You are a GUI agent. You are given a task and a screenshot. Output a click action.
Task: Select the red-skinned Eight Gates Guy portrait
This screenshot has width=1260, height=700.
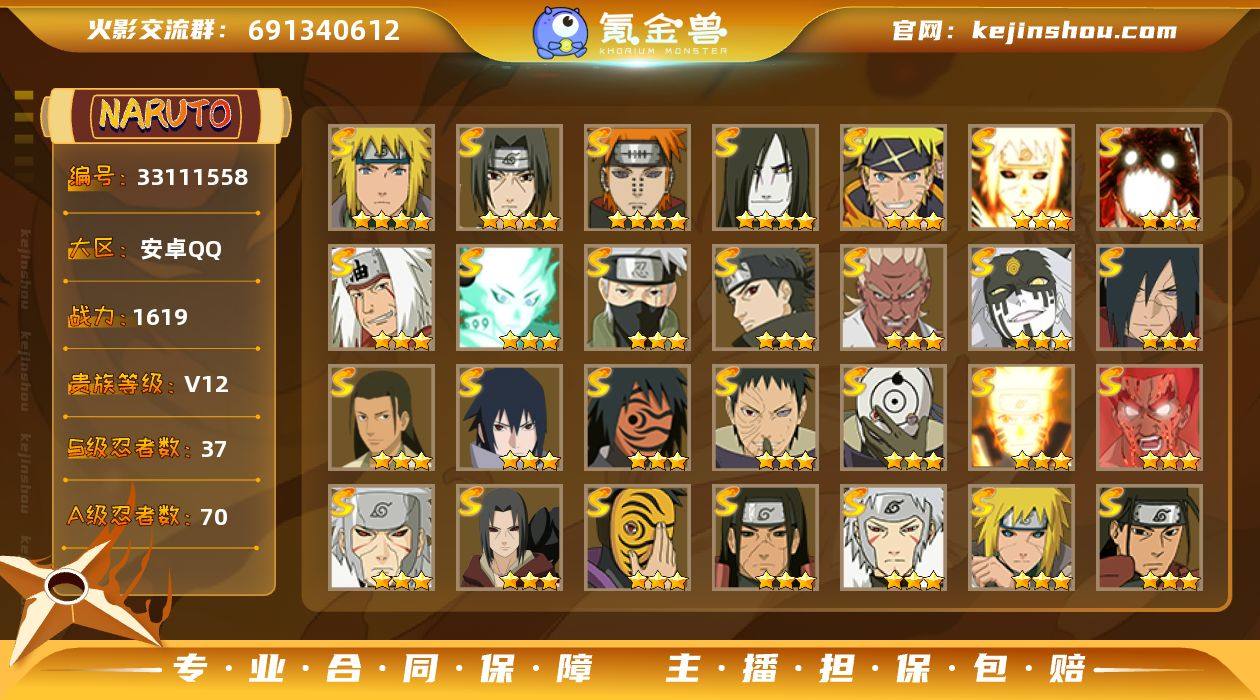click(x=1149, y=417)
